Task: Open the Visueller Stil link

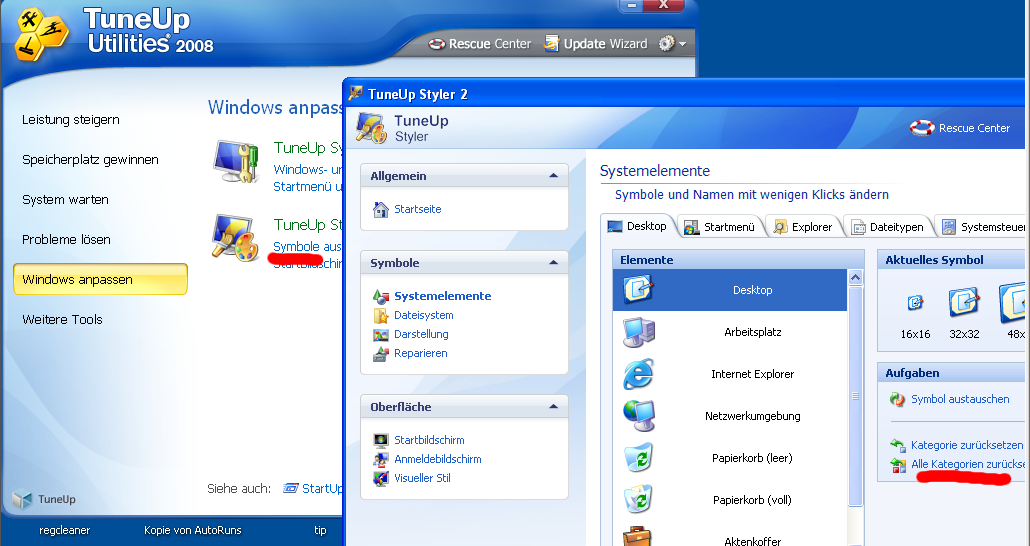Action: 422,478
